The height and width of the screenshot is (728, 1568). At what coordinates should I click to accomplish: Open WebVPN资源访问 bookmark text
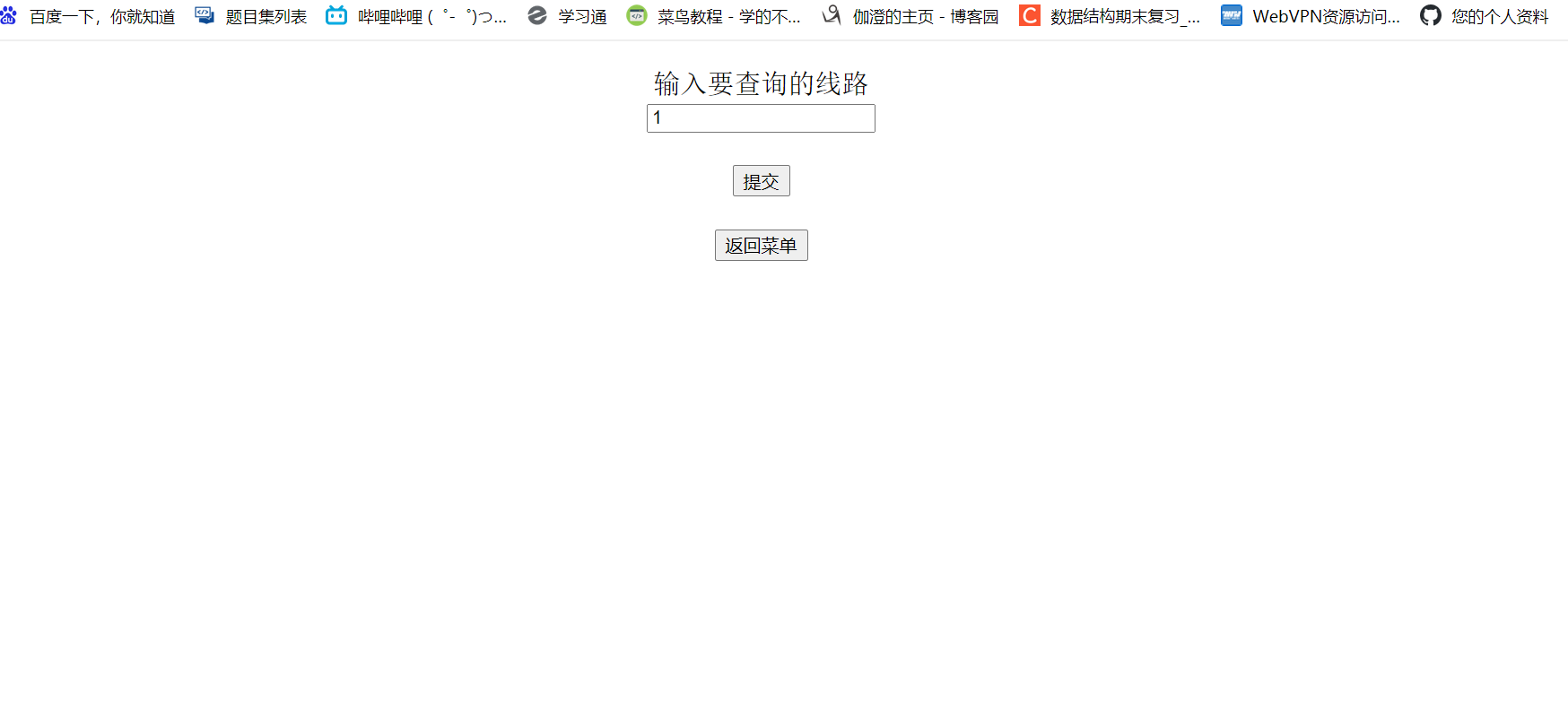(1326, 17)
